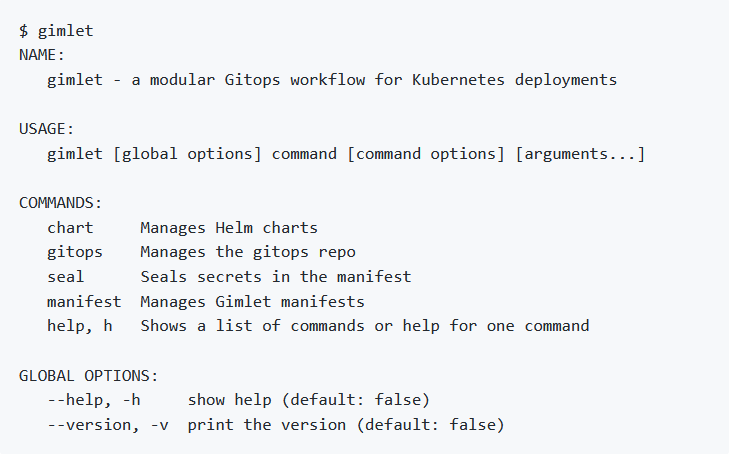The image size is (729, 454).
Task: Click the '--help, -h' option text
Action: (x=94, y=400)
